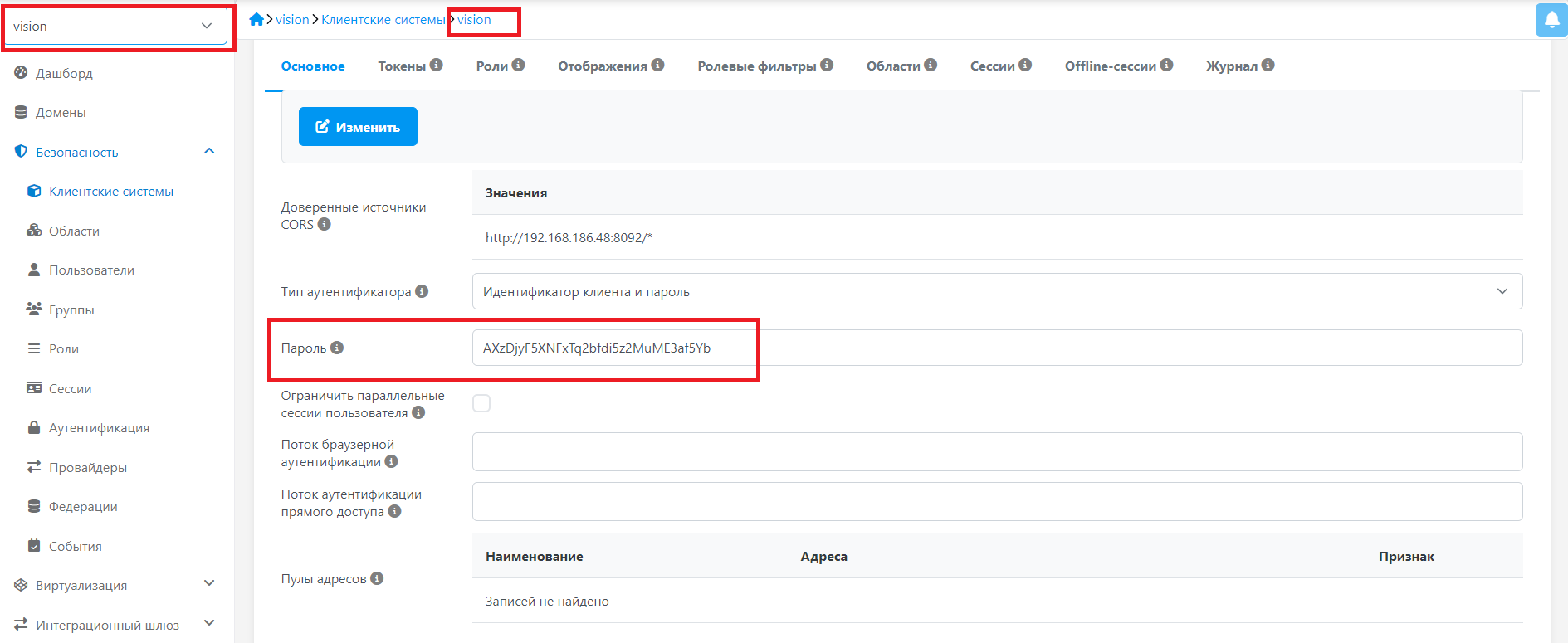Open the Сессии tab
Image resolution: width=1568 pixels, height=643 pixels.
coord(992,66)
